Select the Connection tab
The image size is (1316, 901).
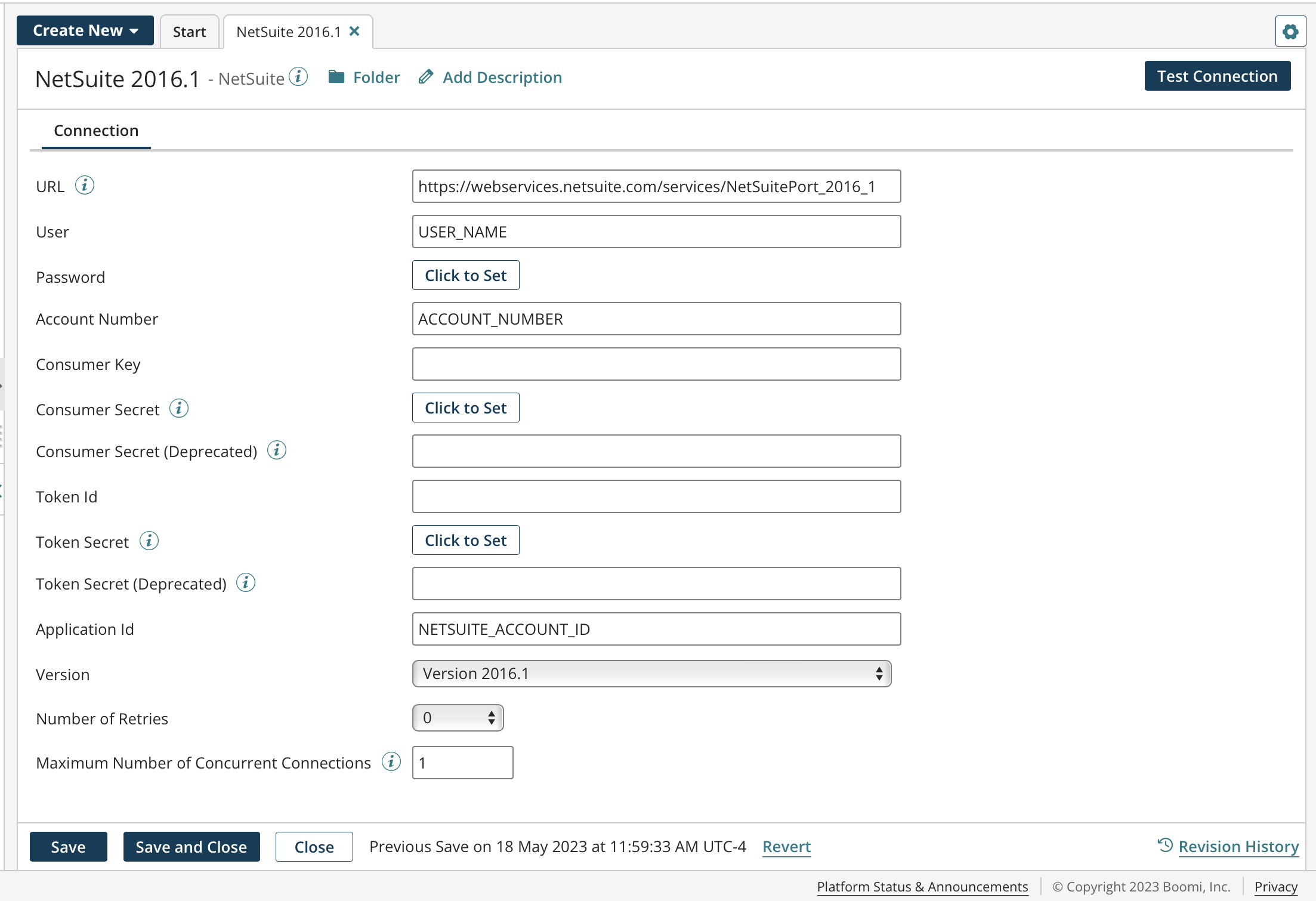click(95, 130)
